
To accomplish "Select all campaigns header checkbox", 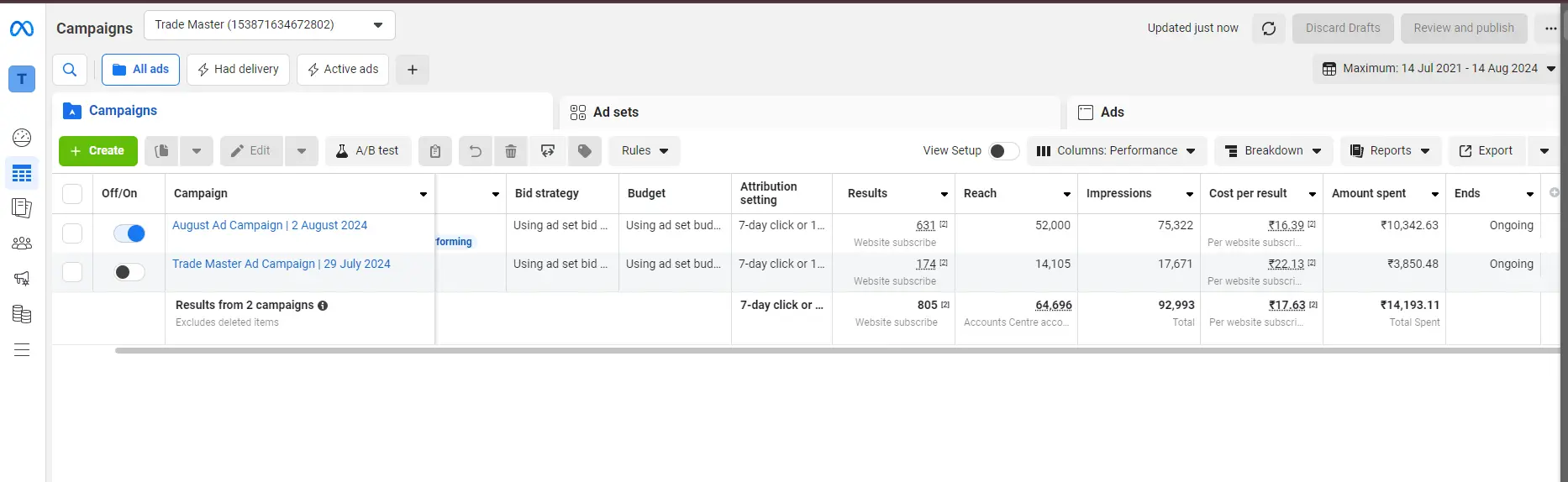I will 72,194.
